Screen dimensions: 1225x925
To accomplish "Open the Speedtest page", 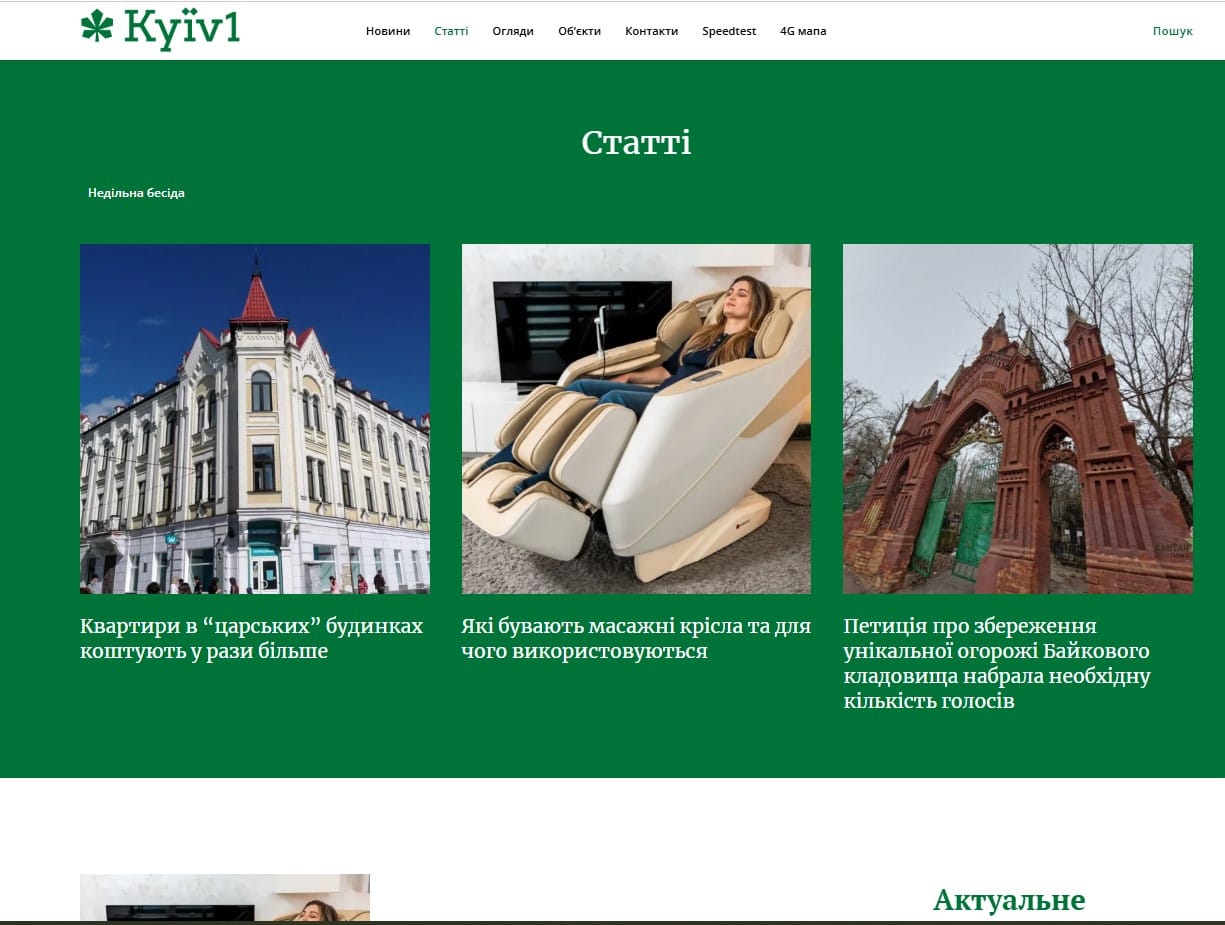I will tap(729, 31).
